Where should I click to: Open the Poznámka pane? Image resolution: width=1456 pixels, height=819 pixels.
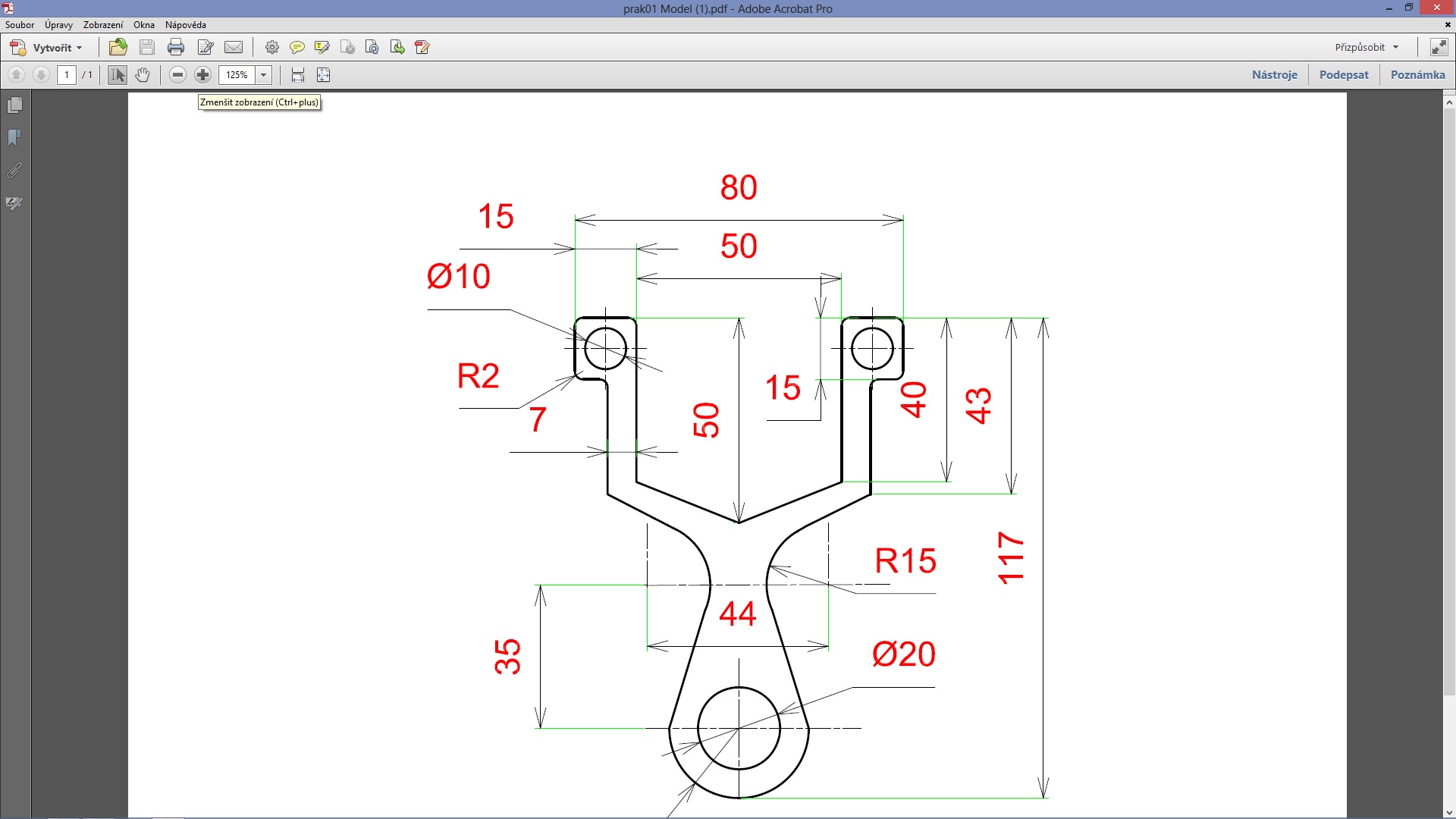pyautogui.click(x=1417, y=74)
